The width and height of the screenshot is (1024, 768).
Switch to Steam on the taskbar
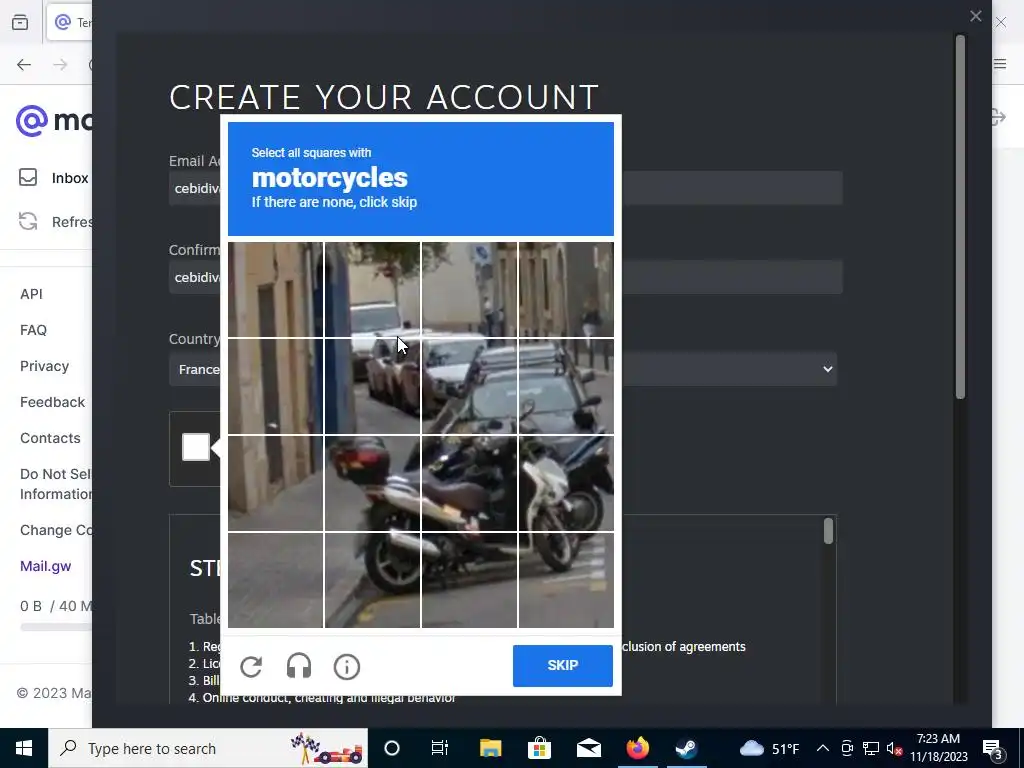(x=686, y=748)
